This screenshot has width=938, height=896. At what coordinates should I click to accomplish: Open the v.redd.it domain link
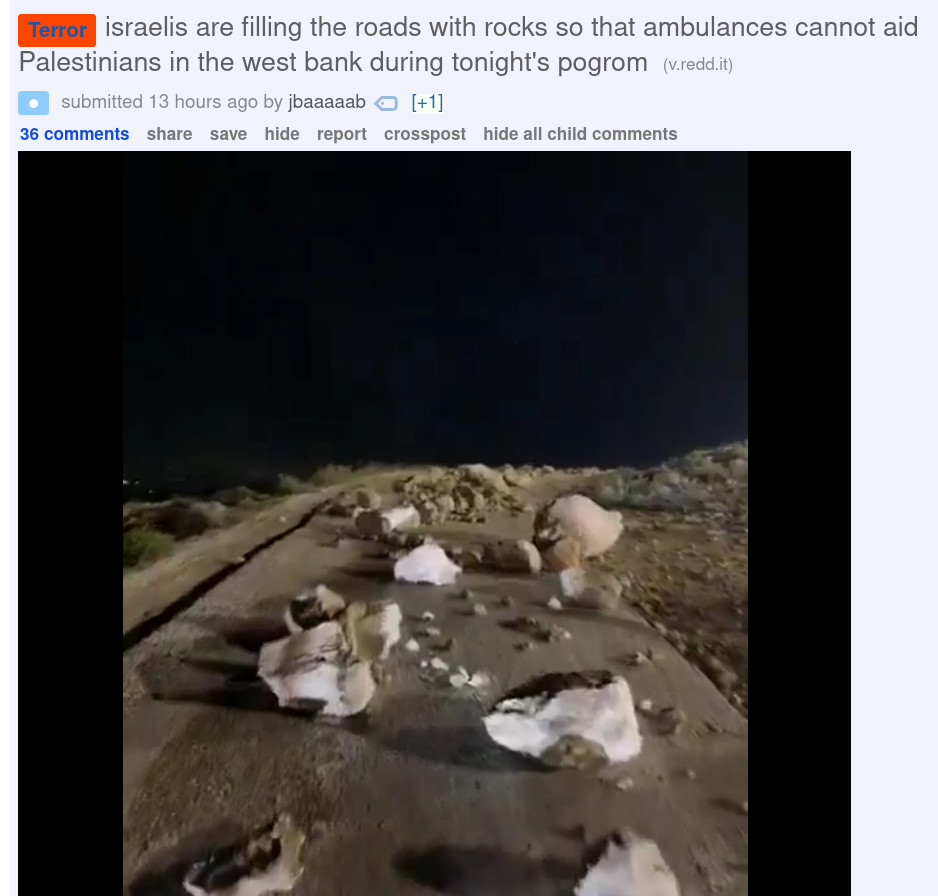point(698,65)
